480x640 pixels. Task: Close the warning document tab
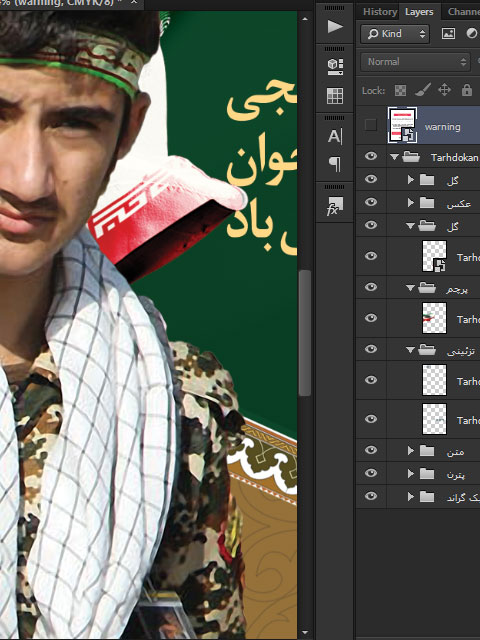click(x=134, y=2)
